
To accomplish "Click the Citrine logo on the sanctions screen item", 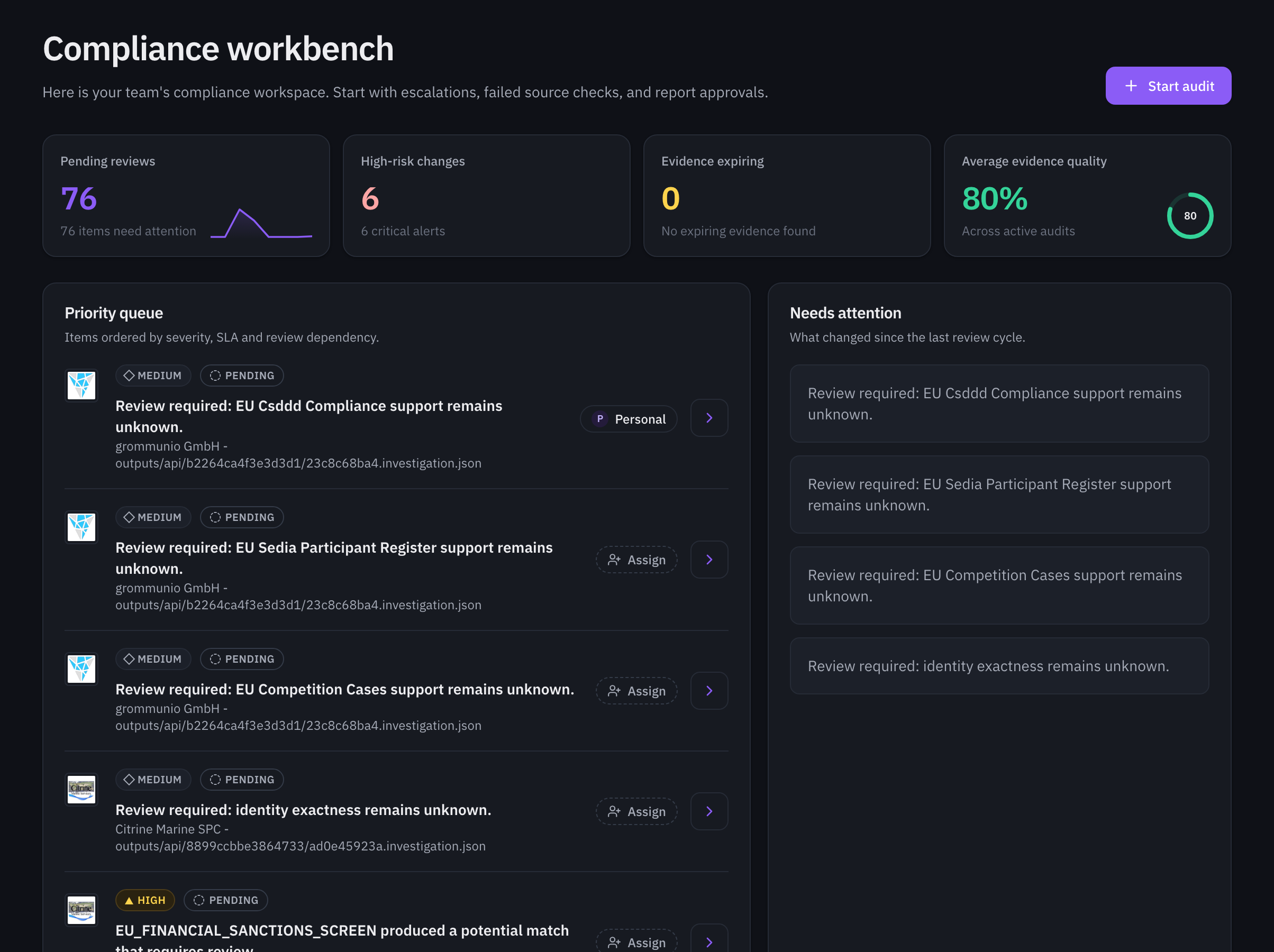I will point(81,910).
